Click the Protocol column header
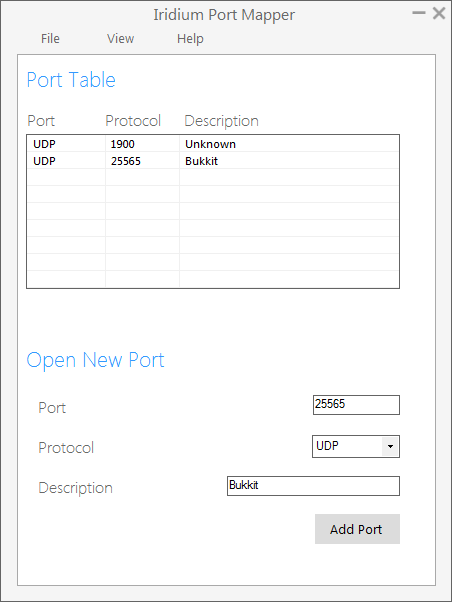The image size is (452, 602). click(x=133, y=121)
